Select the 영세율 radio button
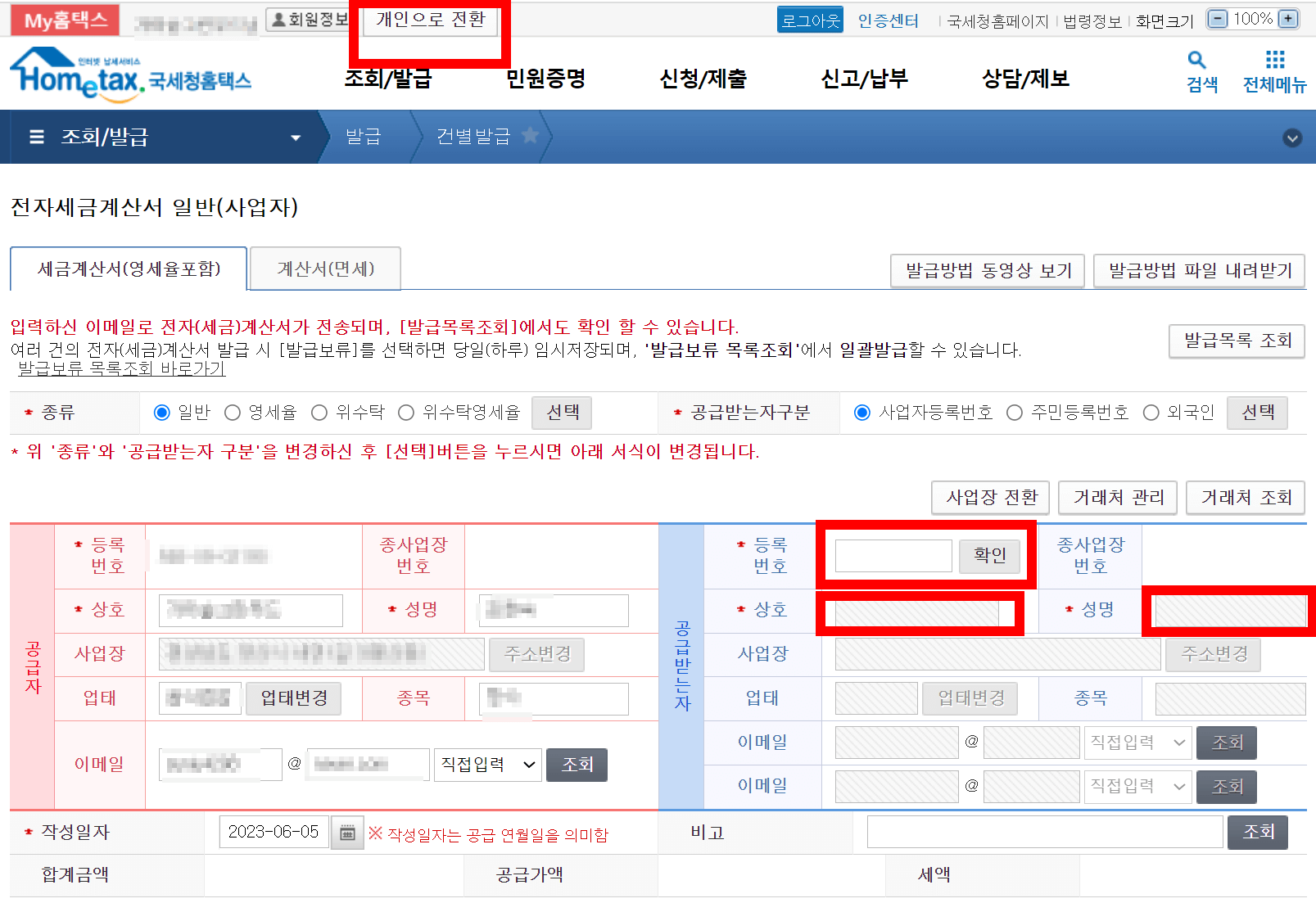Image resolution: width=1316 pixels, height=903 pixels. 233,413
